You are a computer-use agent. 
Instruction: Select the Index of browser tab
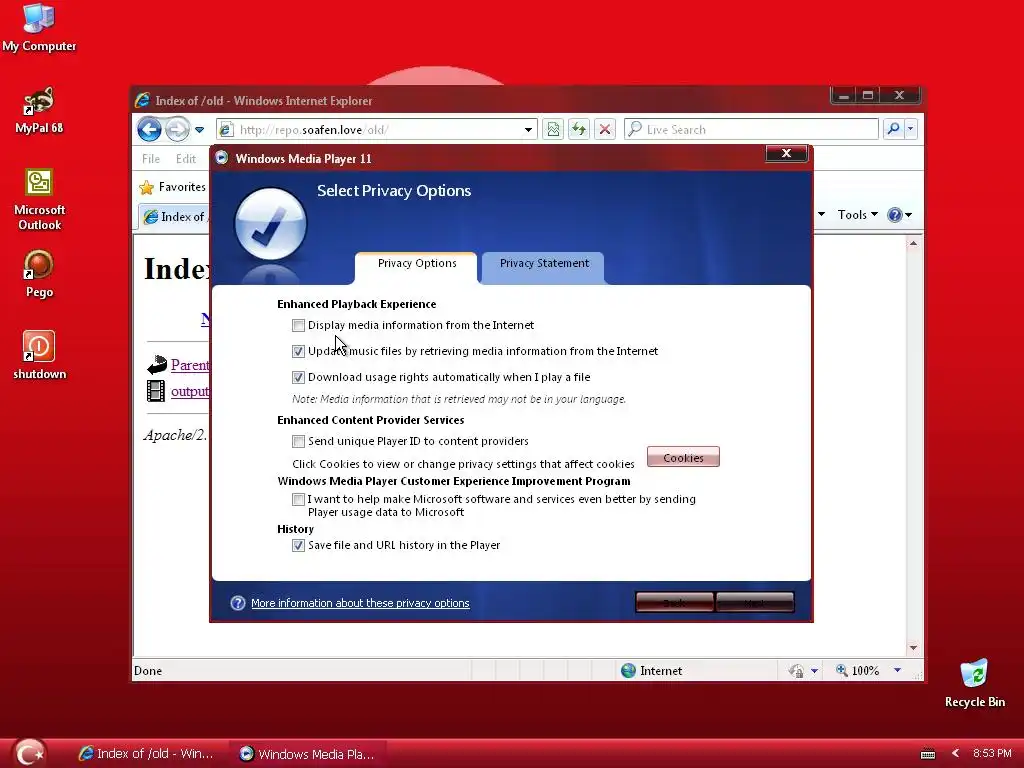(x=176, y=217)
